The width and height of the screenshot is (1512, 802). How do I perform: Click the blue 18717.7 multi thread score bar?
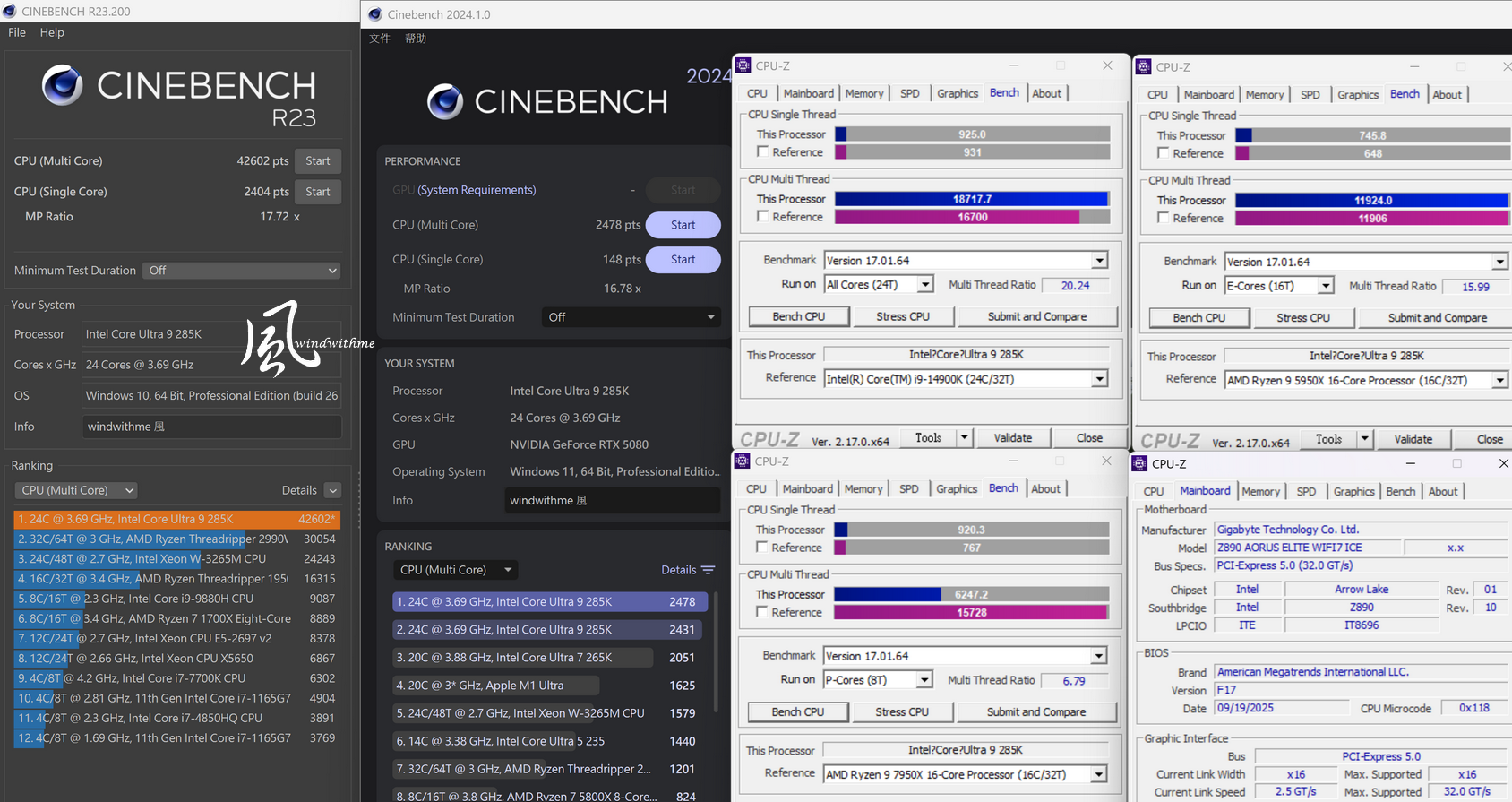[x=972, y=199]
